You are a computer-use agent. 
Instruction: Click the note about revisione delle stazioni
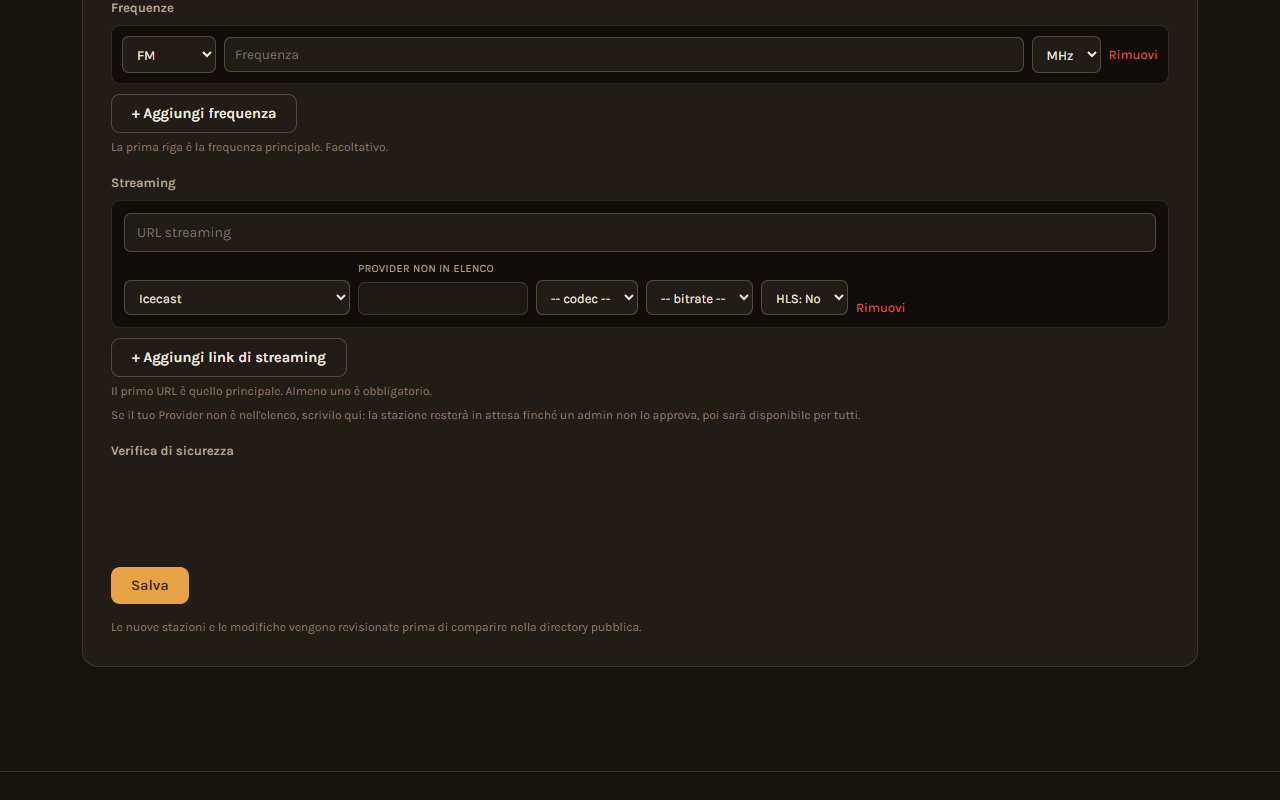pos(376,627)
